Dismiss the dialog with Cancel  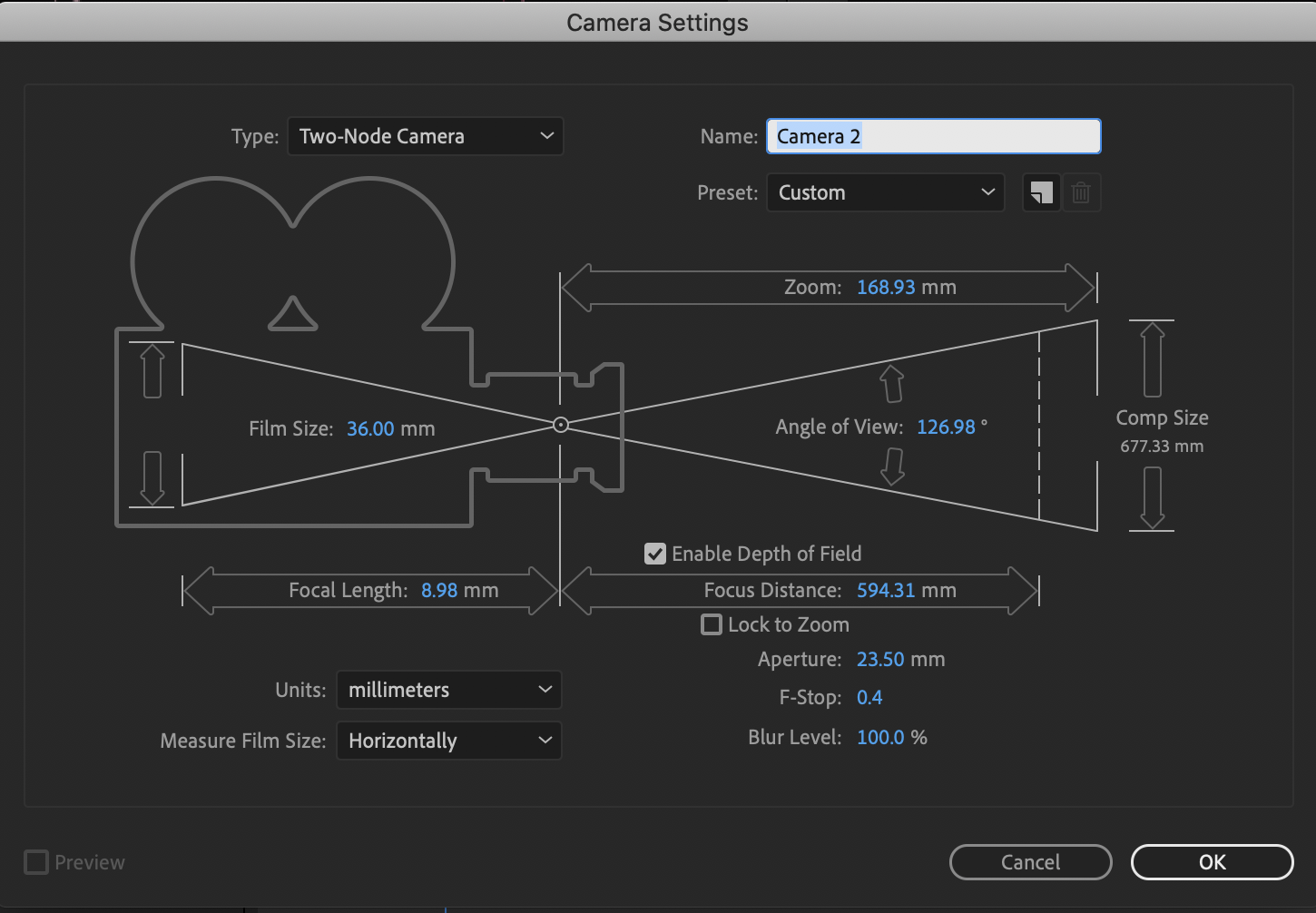click(1030, 862)
